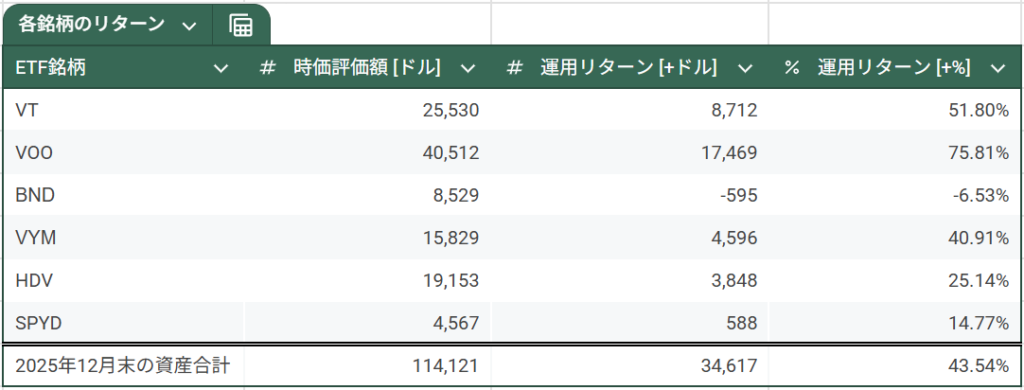
Task: Click the VYM value cell 15,829
Action: (368, 238)
